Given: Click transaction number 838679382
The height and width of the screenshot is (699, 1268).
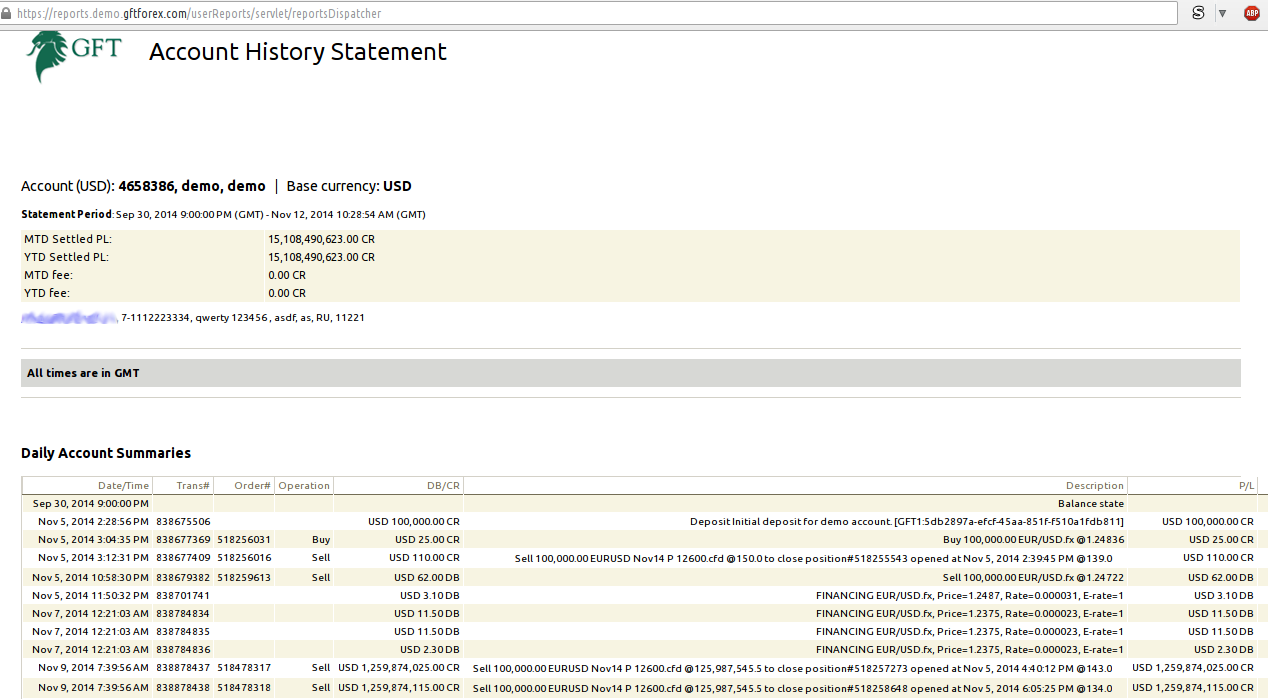Looking at the screenshot, I should [x=183, y=577].
